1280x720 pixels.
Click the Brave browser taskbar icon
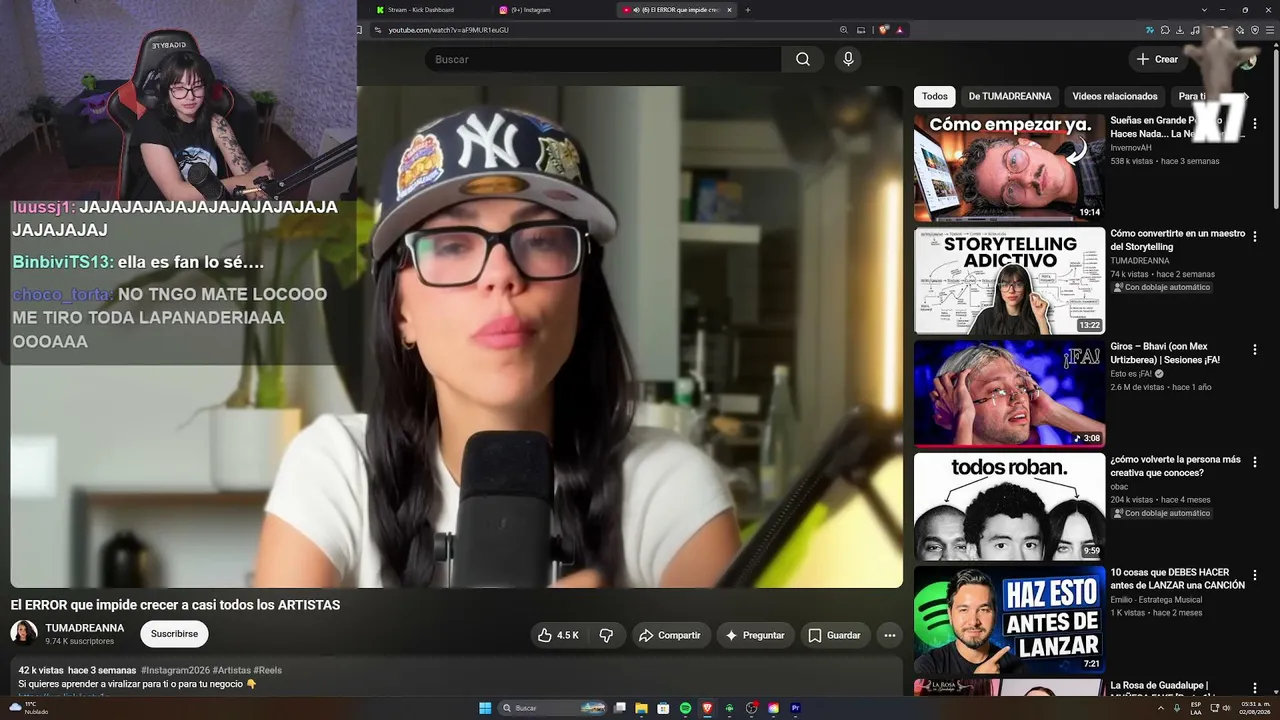(707, 708)
